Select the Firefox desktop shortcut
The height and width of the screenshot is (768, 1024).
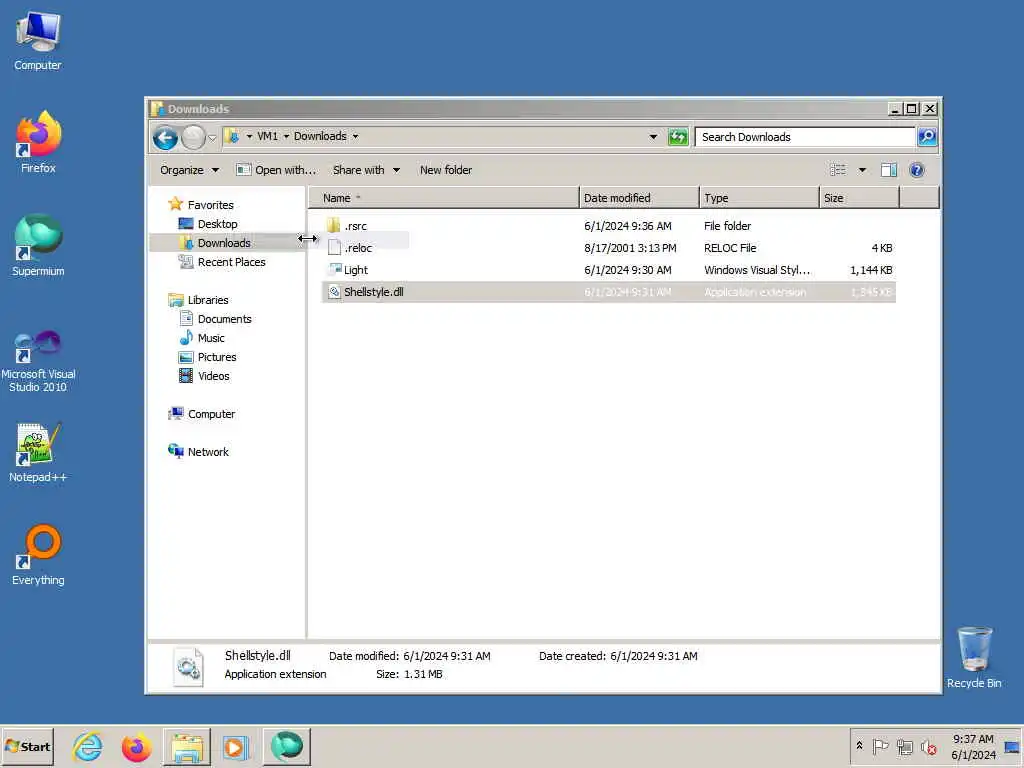point(38,142)
